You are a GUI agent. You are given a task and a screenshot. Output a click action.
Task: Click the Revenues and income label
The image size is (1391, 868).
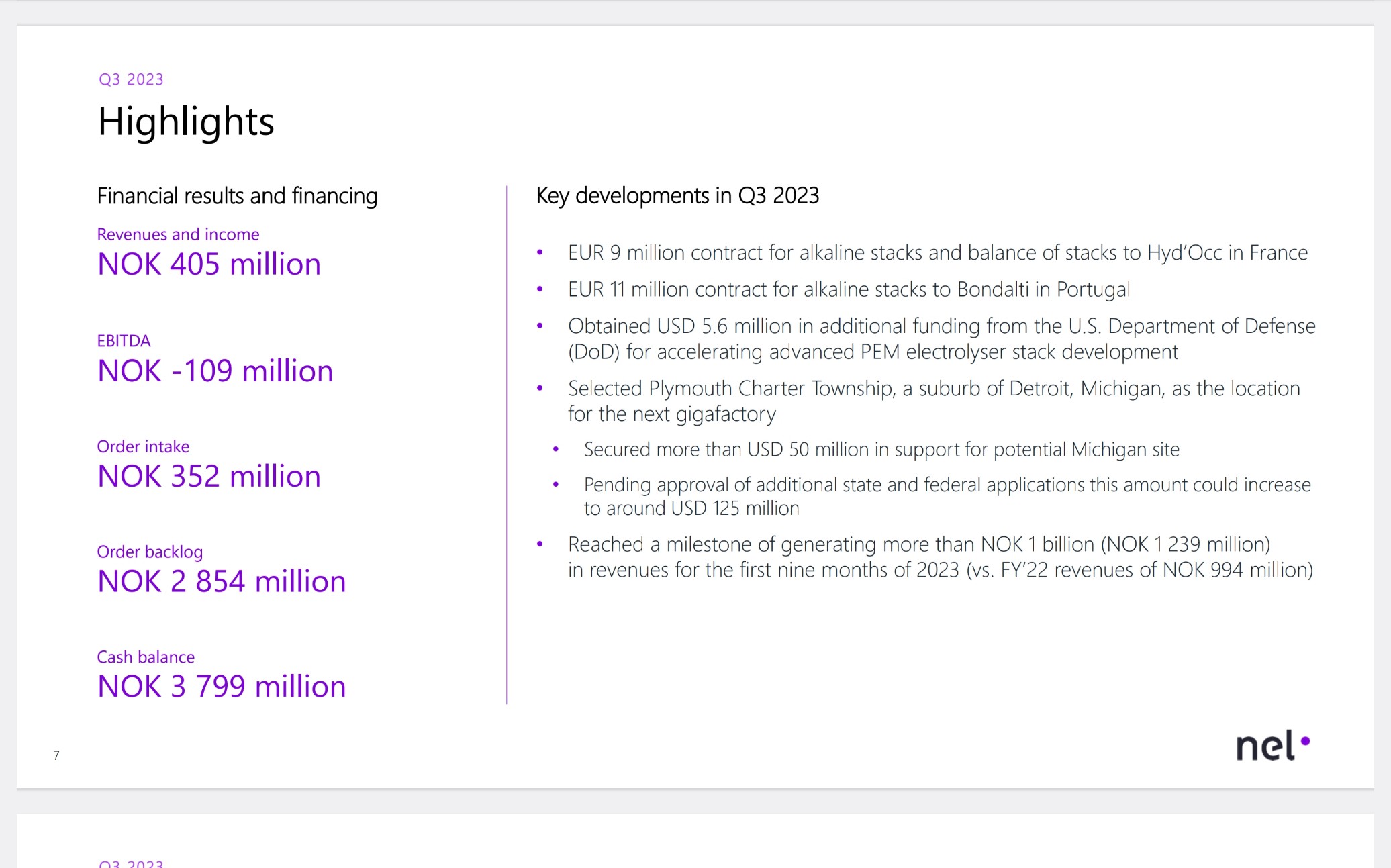tap(178, 234)
